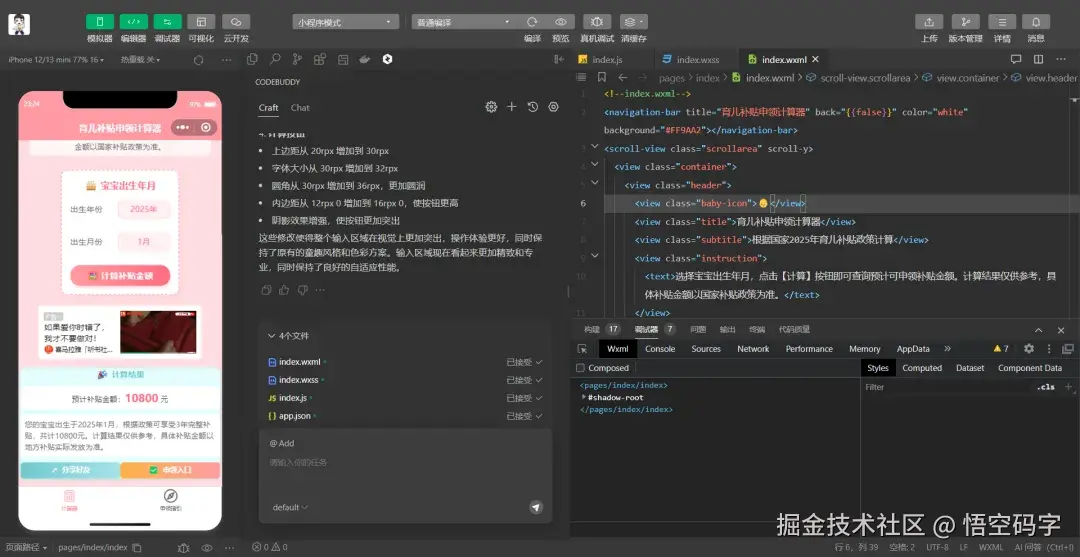
Task: Close the index.wxml editor tab
Action: pos(816,60)
